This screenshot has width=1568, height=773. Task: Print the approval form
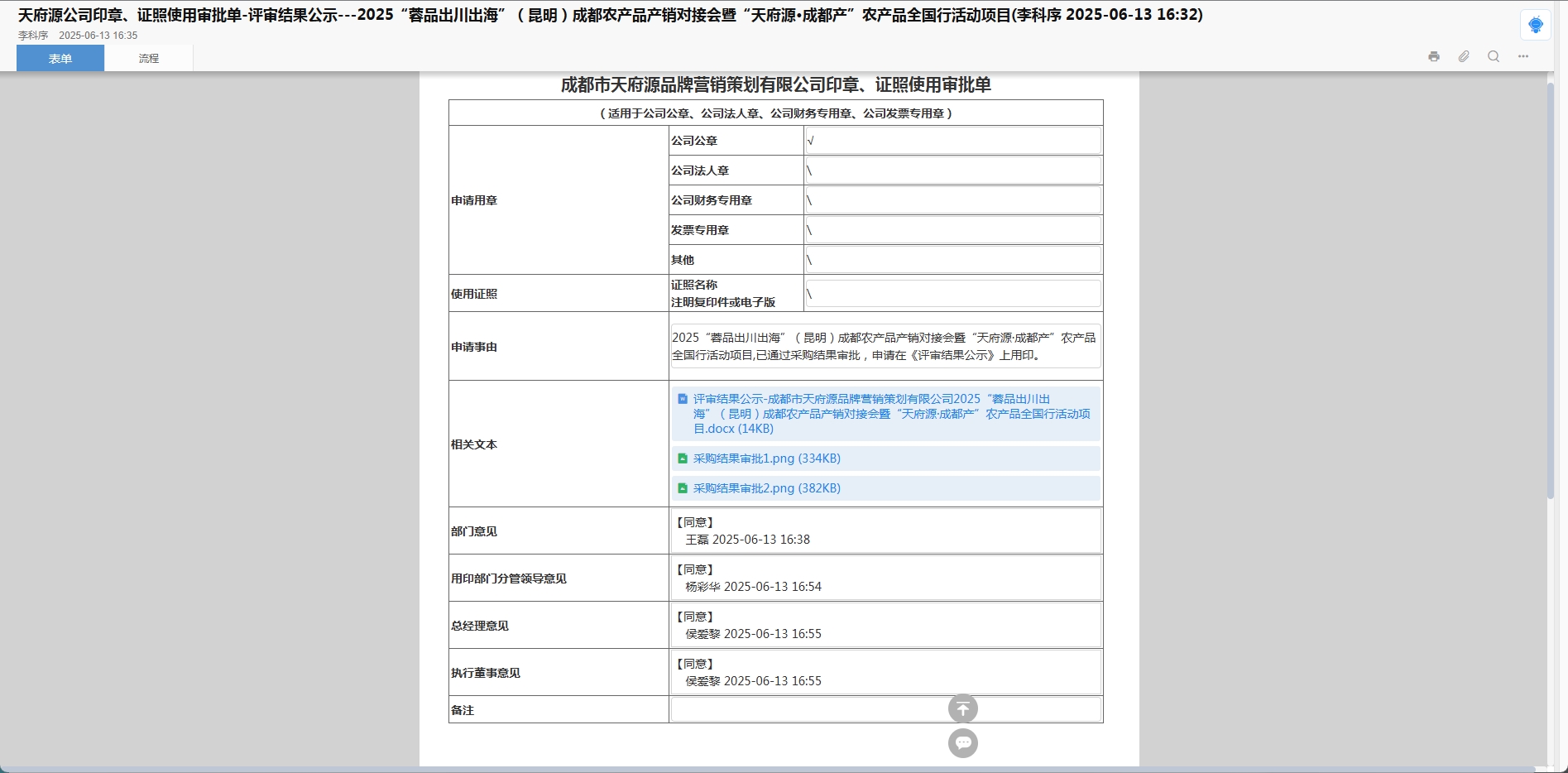(x=1434, y=56)
